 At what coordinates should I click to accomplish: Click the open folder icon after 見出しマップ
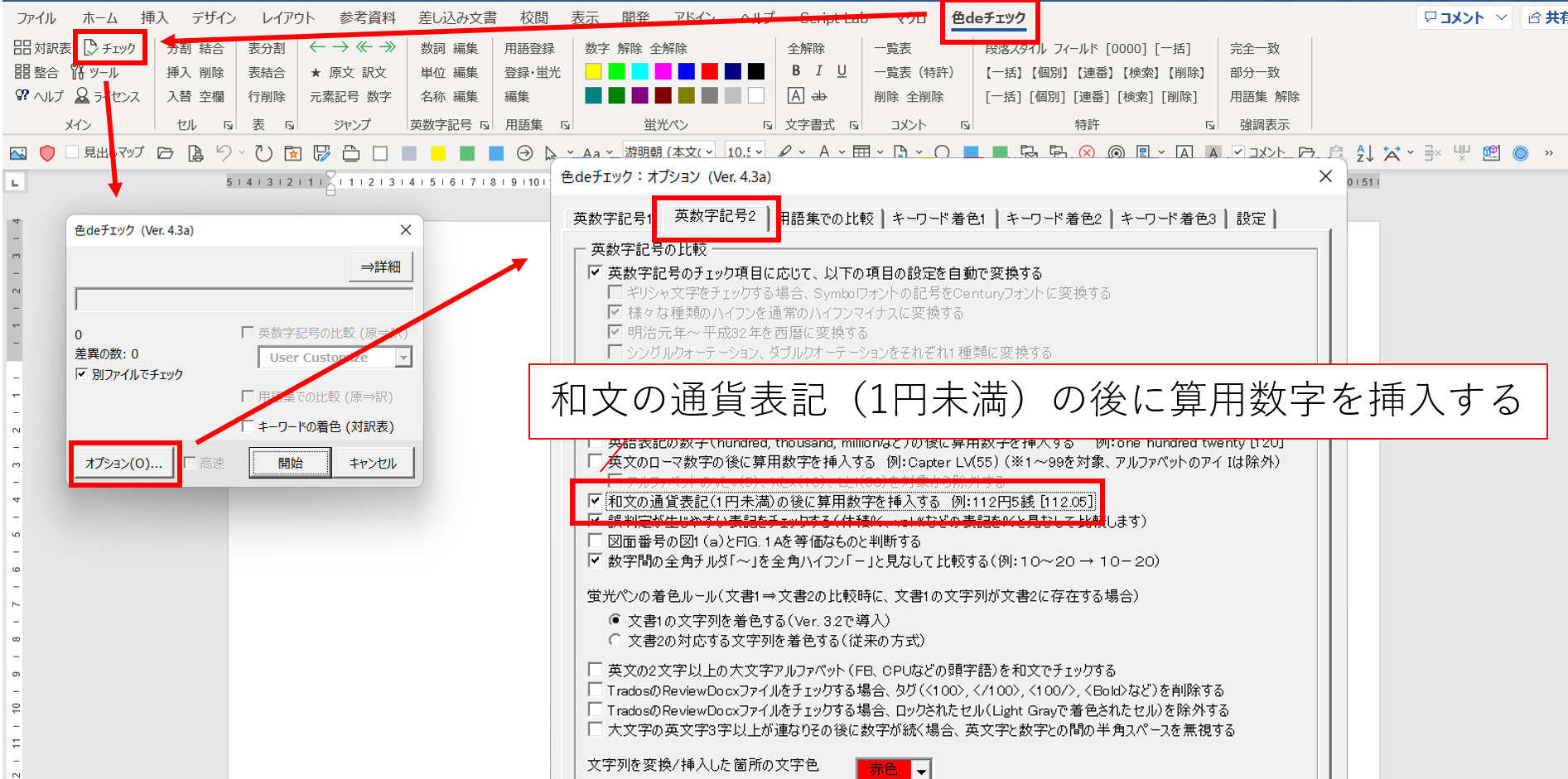(x=166, y=153)
